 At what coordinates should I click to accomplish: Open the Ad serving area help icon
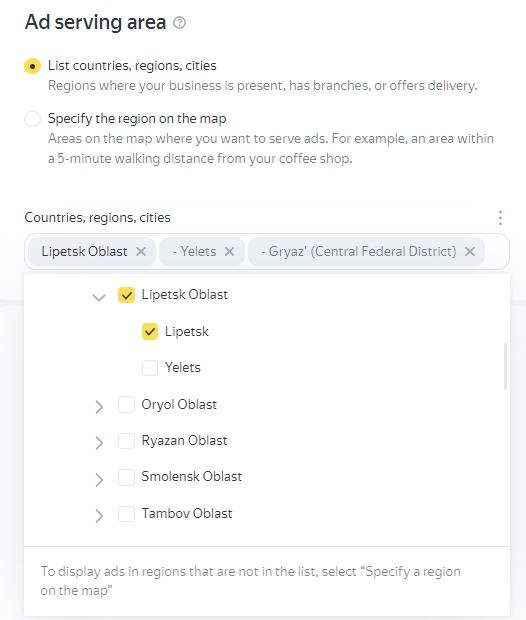[x=180, y=23]
